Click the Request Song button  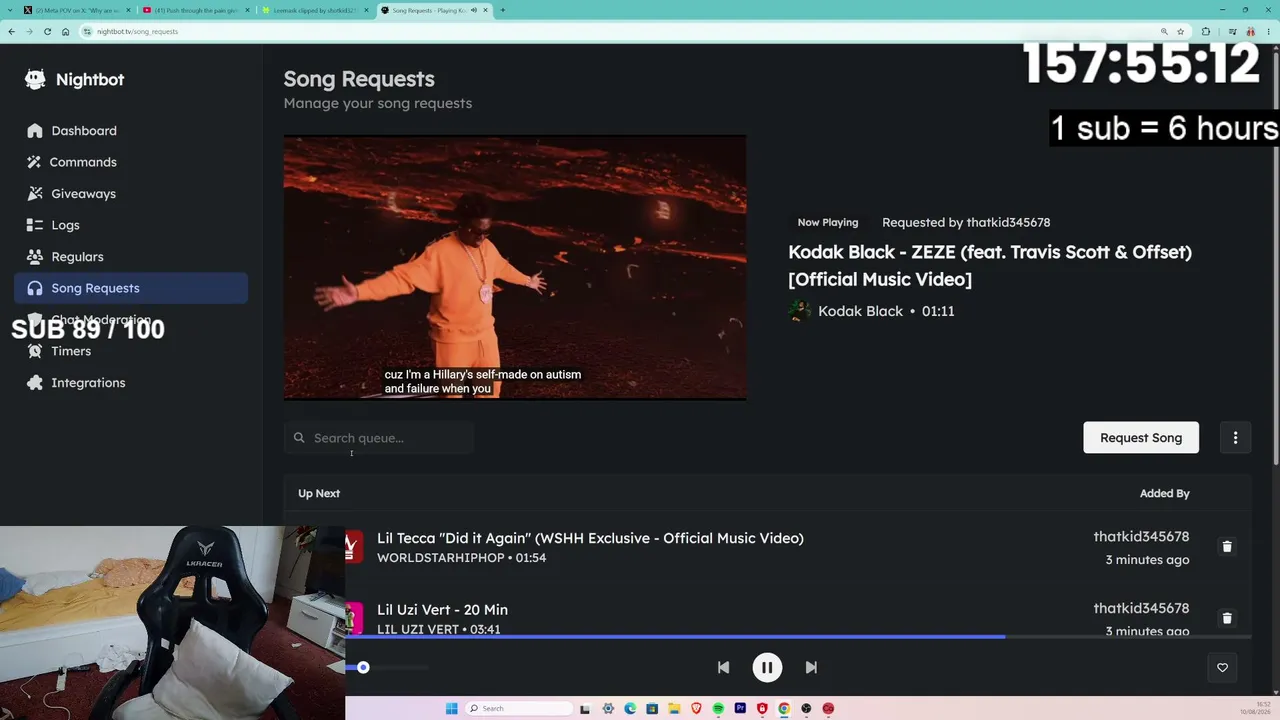point(1141,437)
